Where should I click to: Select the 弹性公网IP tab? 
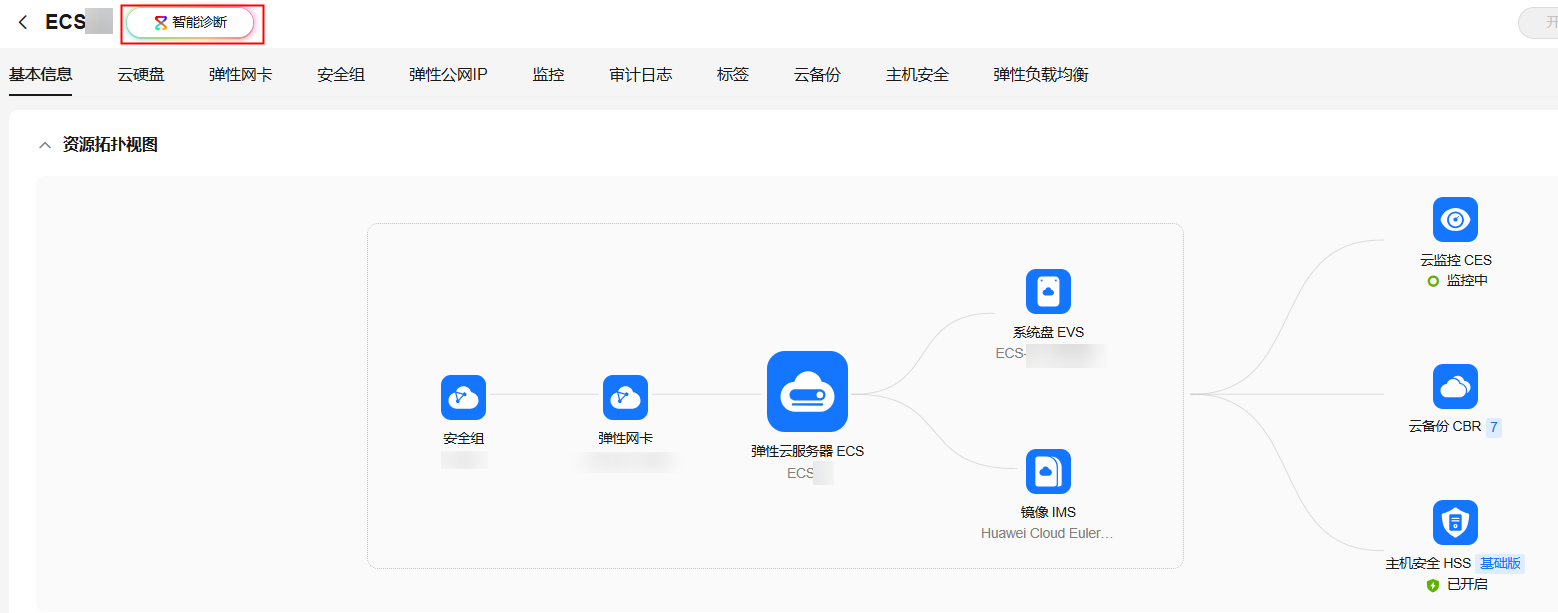pyautogui.click(x=448, y=74)
